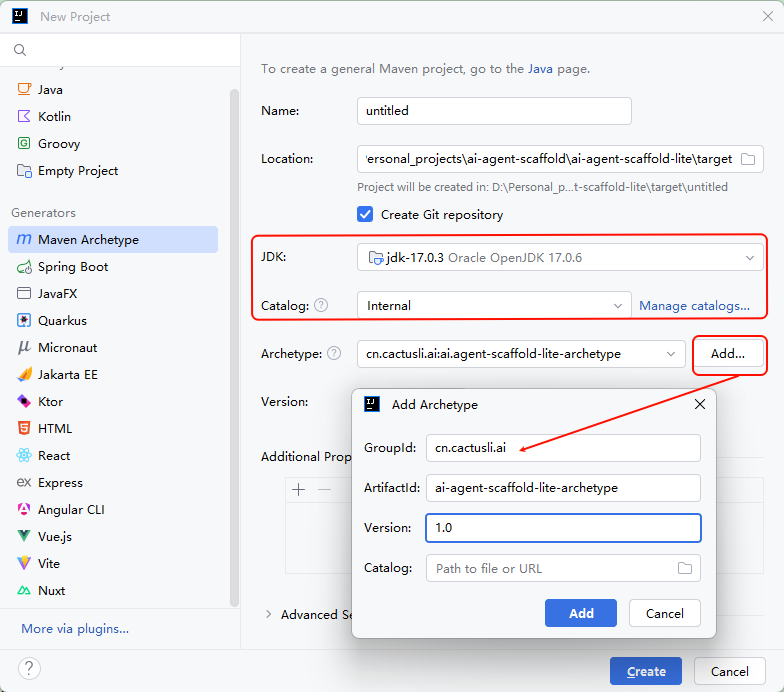
Task: Select the Java project type
Action: 113,90
